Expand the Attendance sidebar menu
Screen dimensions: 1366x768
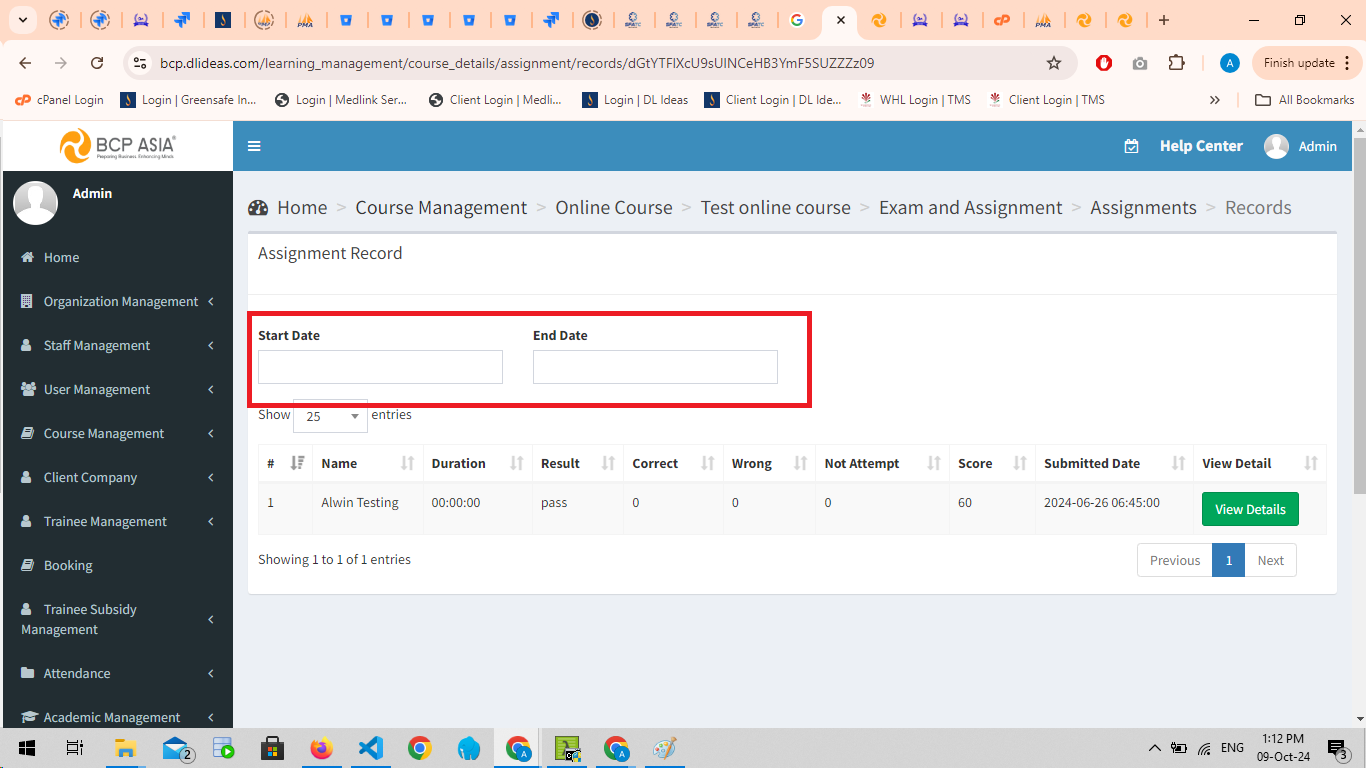coord(117,673)
